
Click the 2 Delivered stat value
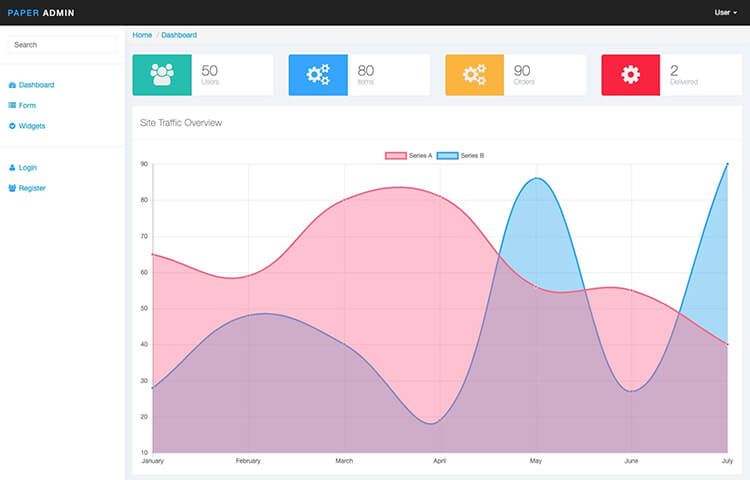click(674, 70)
